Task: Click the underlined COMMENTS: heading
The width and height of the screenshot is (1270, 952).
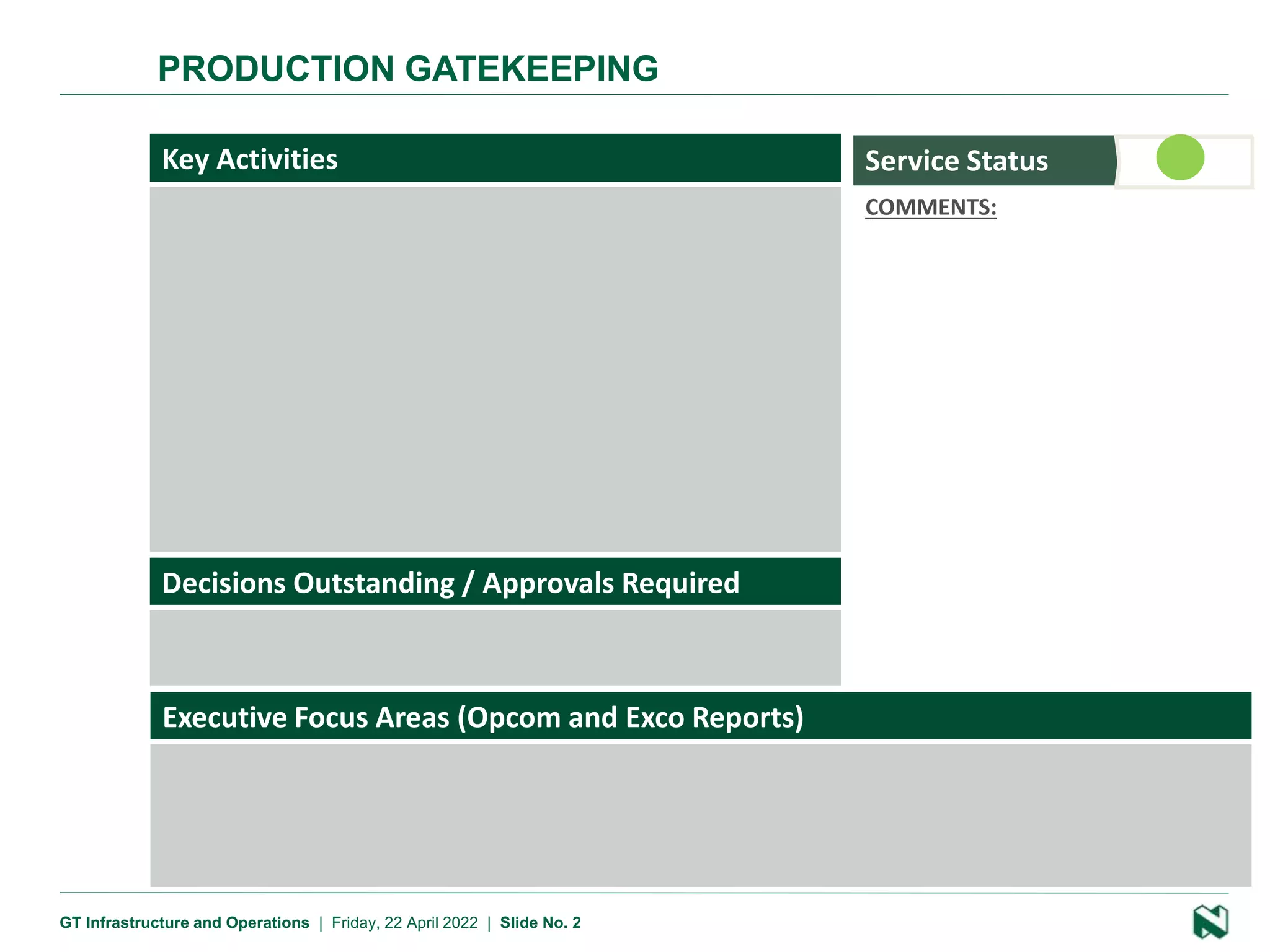Action: (930, 207)
